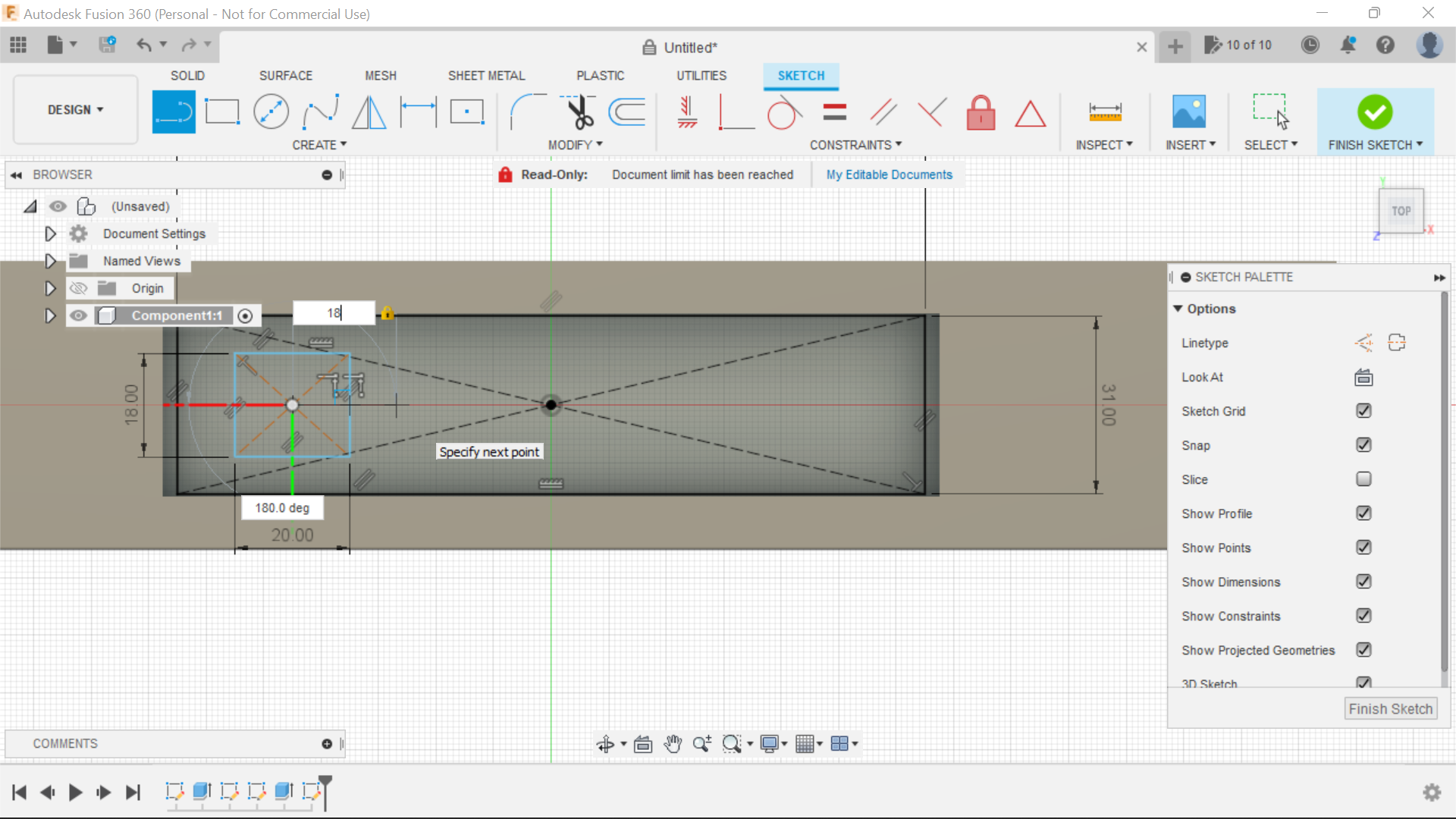Switch to the SOLID tab

(x=187, y=75)
